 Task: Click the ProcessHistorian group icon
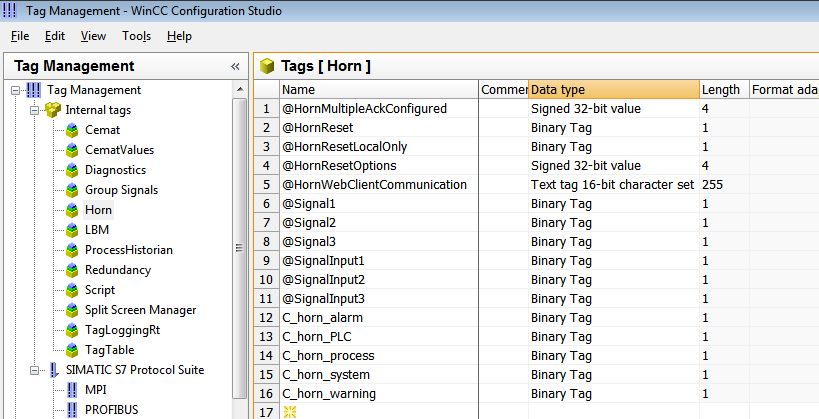72,250
